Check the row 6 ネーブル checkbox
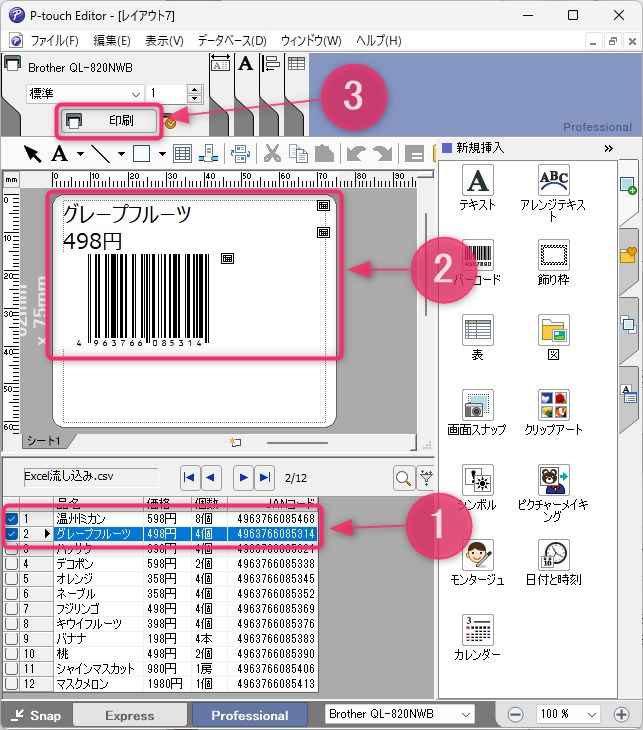This screenshot has width=643, height=730. [11, 594]
